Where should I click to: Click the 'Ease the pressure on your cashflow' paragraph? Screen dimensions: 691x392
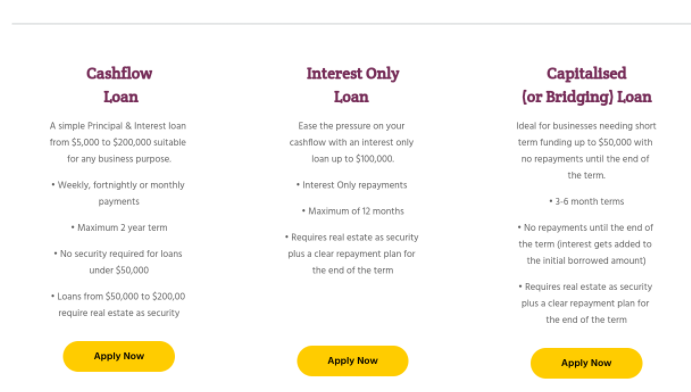point(352,142)
